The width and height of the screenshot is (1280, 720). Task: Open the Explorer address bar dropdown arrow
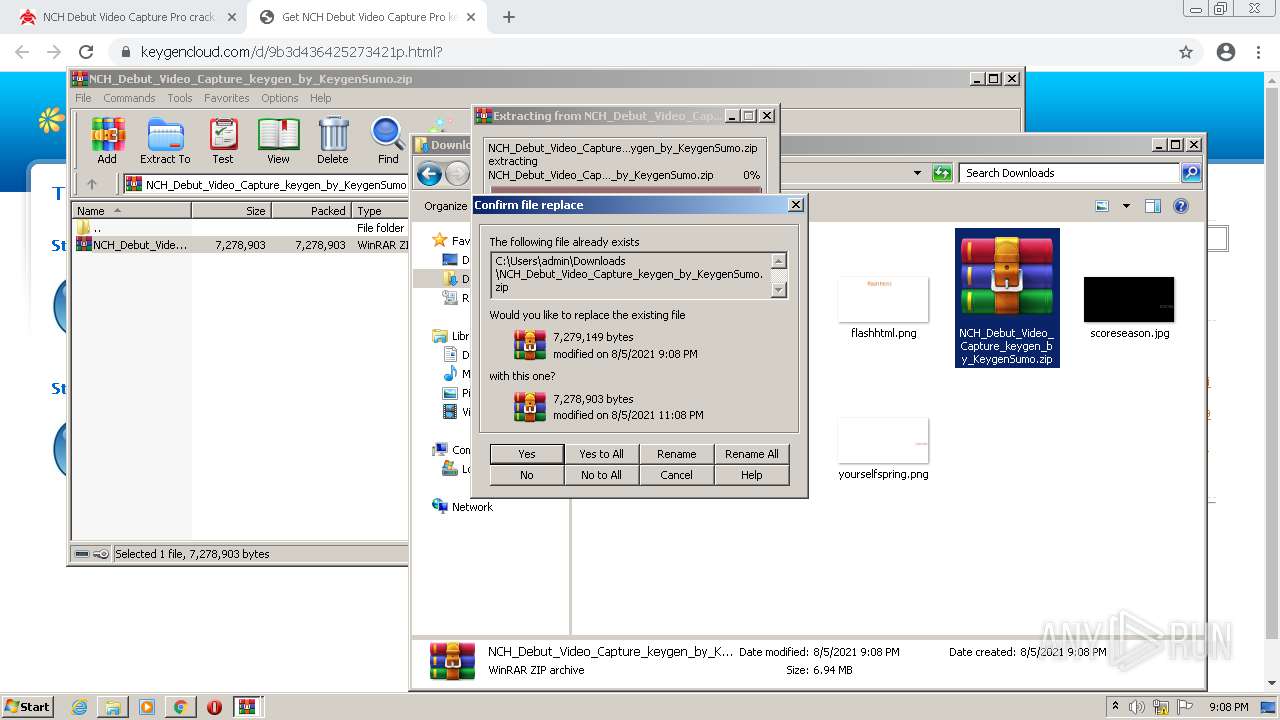[917, 173]
